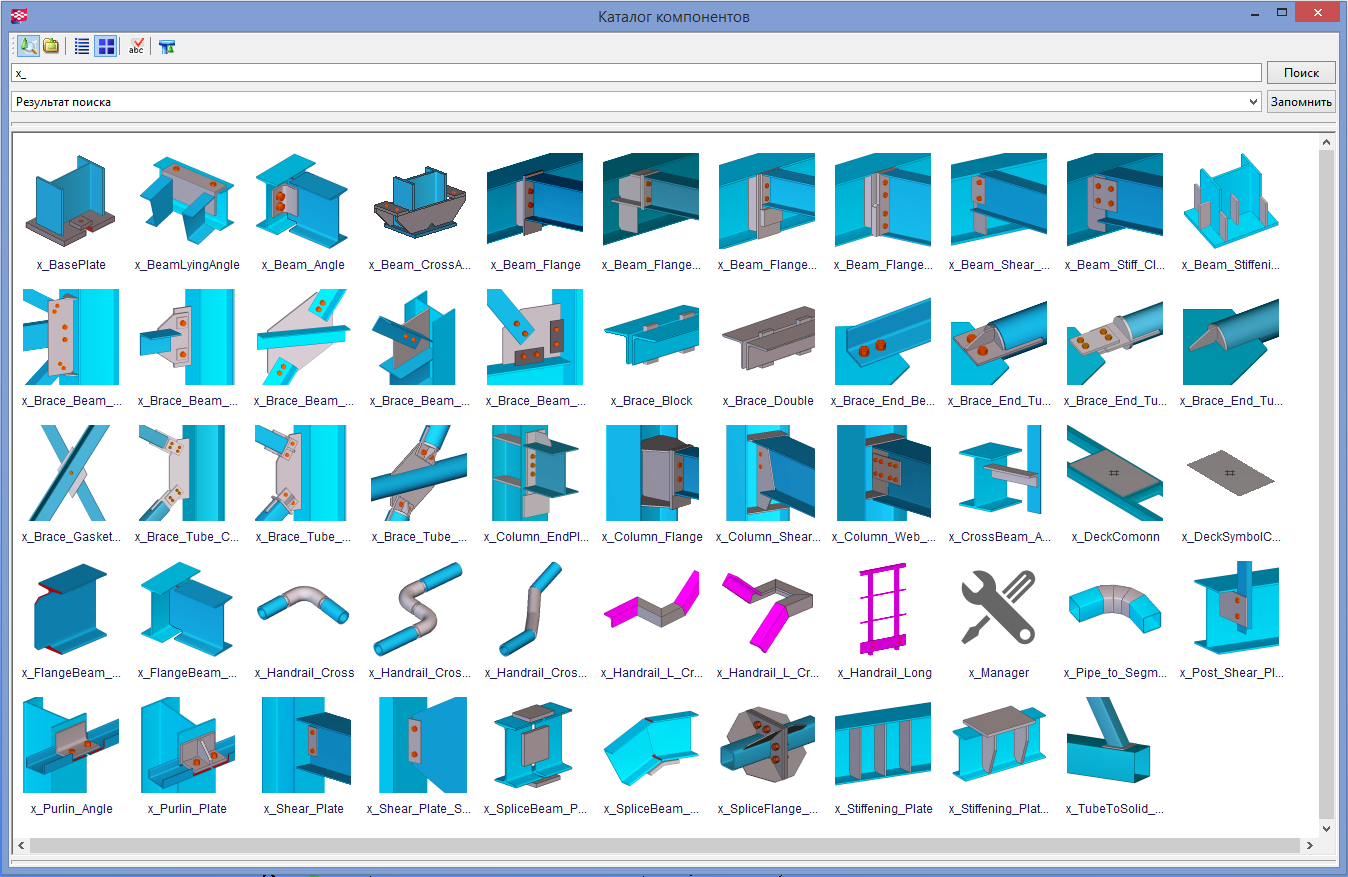This screenshot has height=877, width=1348.
Task: Toggle the thumbnails grid view
Action: [x=106, y=46]
